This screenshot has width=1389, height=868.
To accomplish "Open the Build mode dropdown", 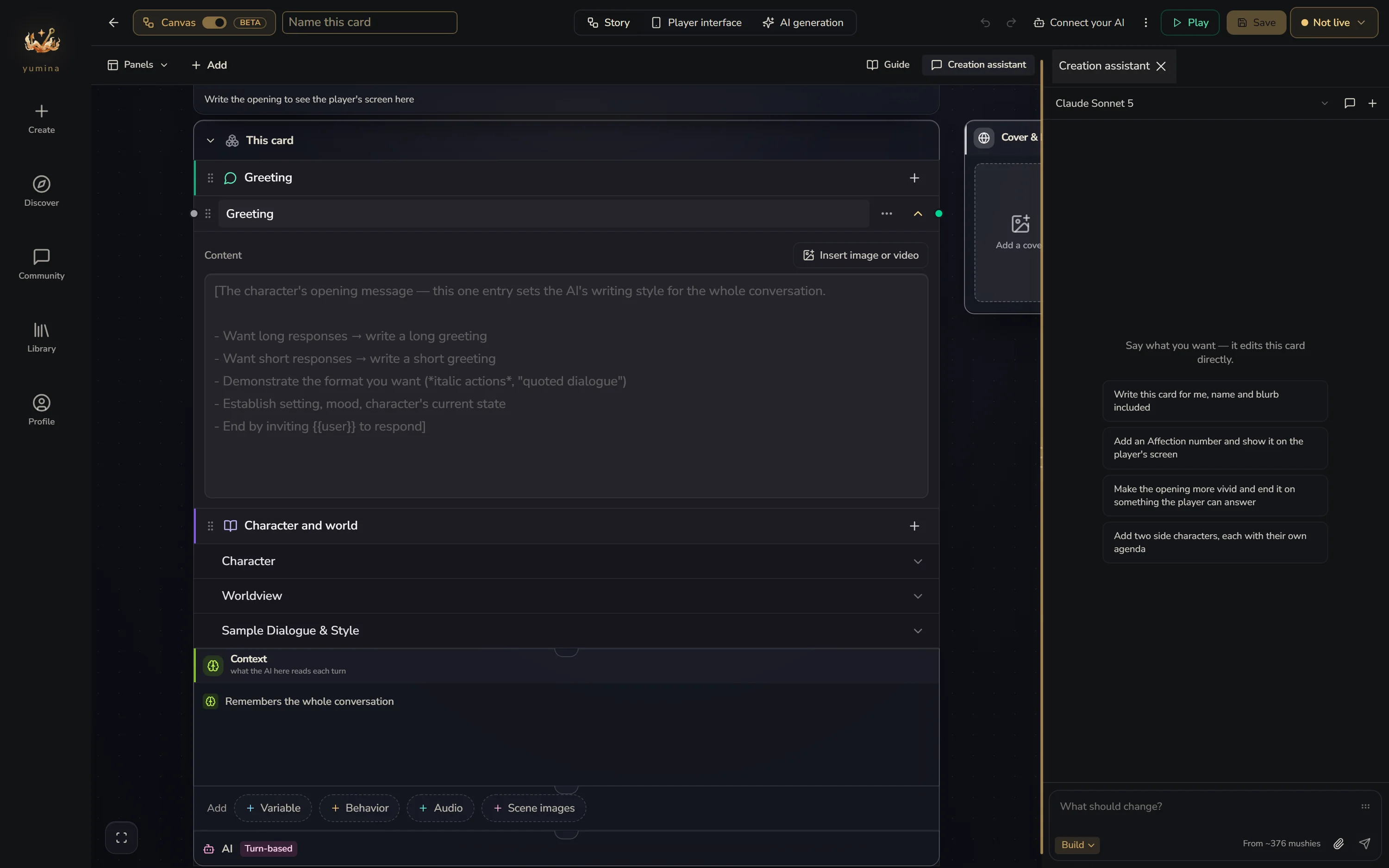I will [1077, 844].
